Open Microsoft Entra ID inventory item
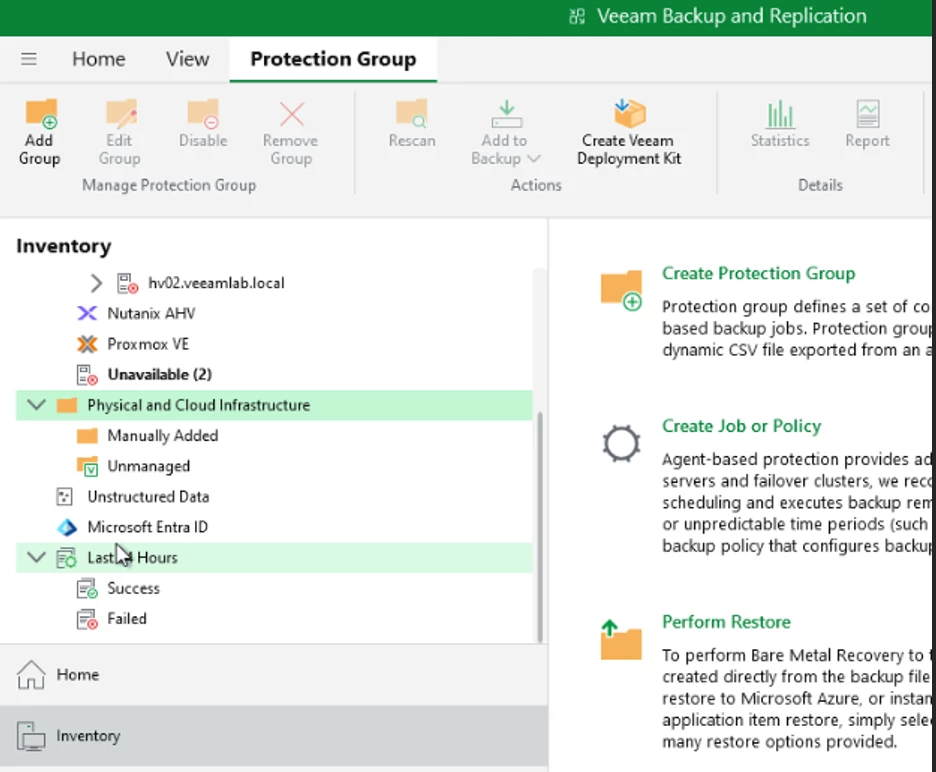936x772 pixels. pos(147,527)
